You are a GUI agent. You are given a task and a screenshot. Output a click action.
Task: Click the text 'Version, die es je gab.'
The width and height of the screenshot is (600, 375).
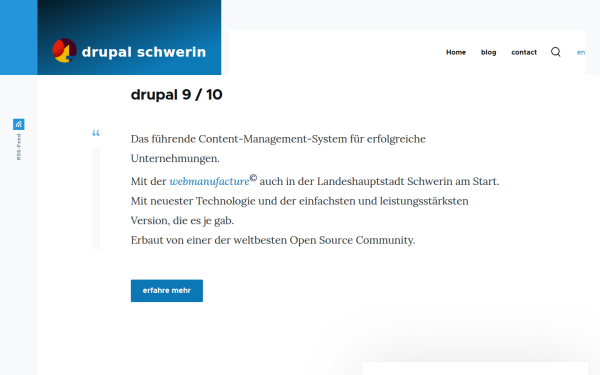(x=182, y=221)
